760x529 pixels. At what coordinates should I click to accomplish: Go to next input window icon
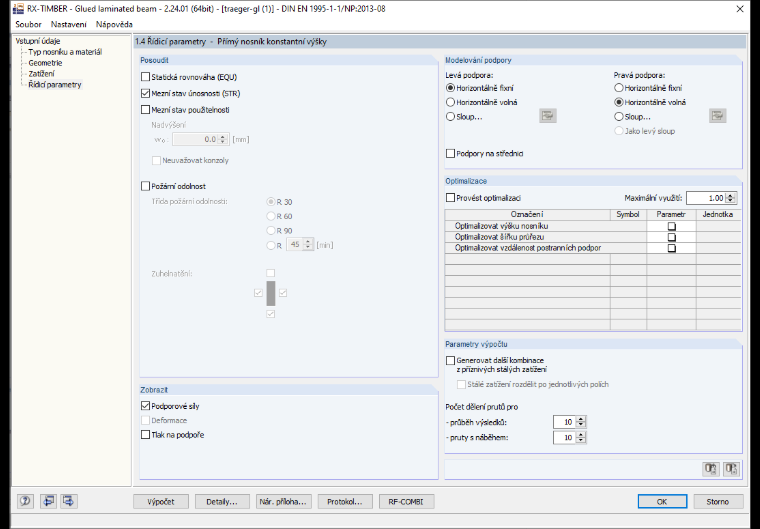coord(68,501)
